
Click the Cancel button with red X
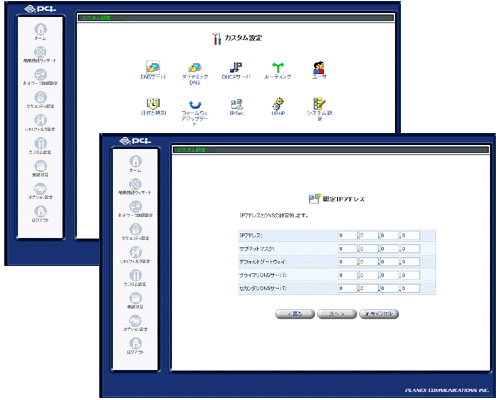pos(379,314)
